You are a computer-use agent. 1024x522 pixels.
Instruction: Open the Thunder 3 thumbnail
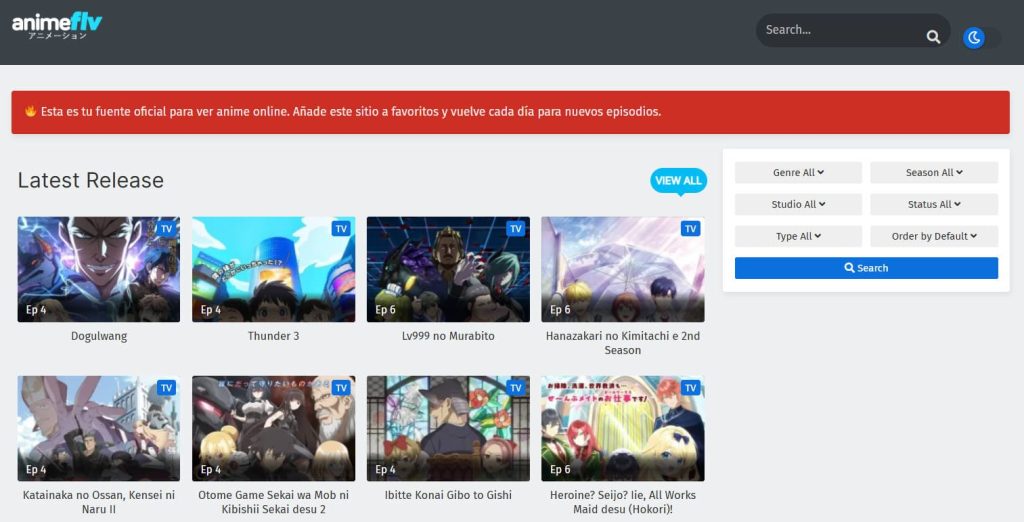(x=274, y=269)
